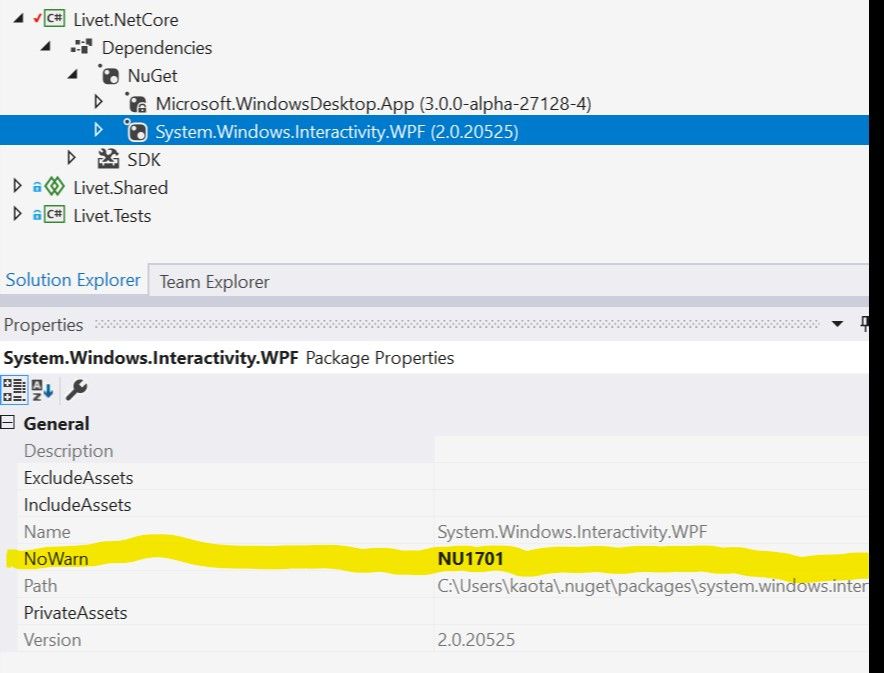The width and height of the screenshot is (884, 673).
Task: Click the Package Properties object header
Action: pos(229,358)
